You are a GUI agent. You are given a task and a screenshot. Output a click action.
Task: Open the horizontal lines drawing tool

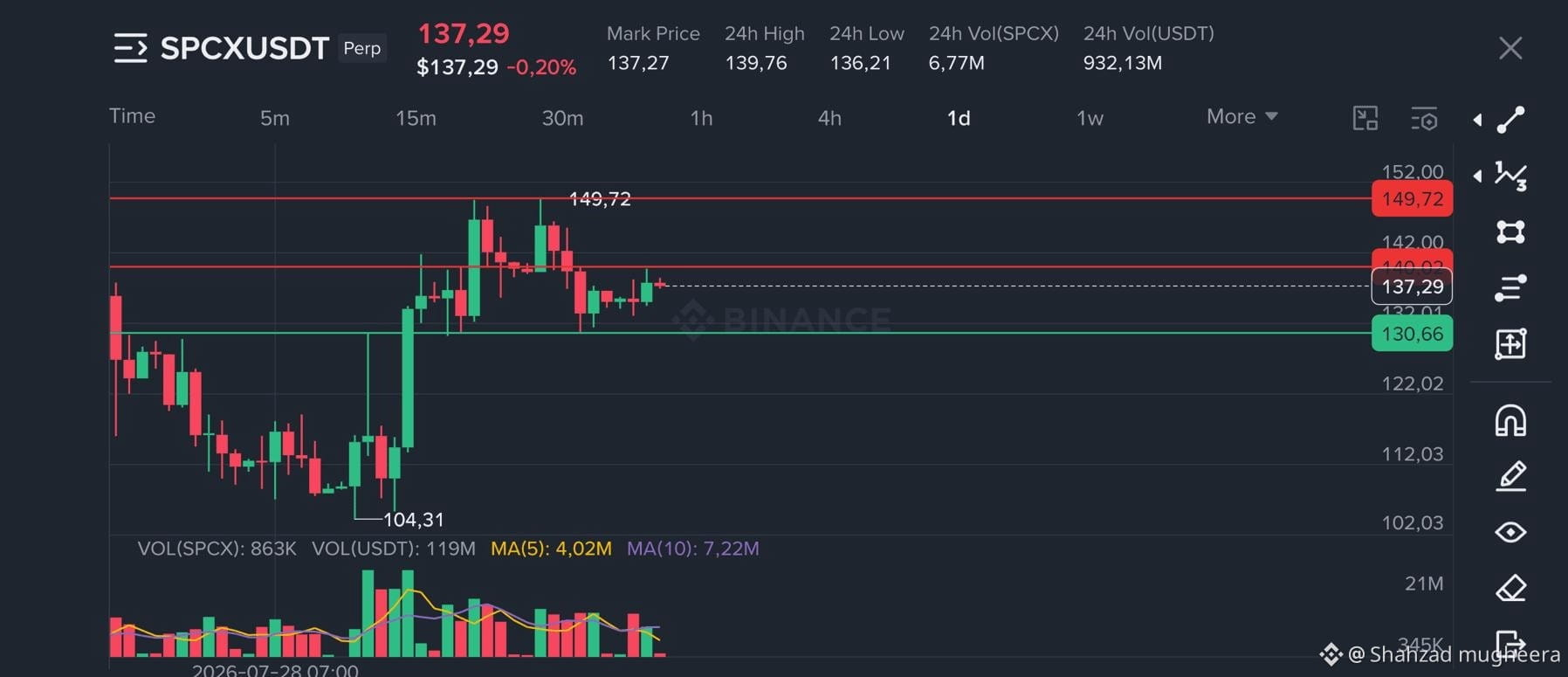coord(1510,287)
